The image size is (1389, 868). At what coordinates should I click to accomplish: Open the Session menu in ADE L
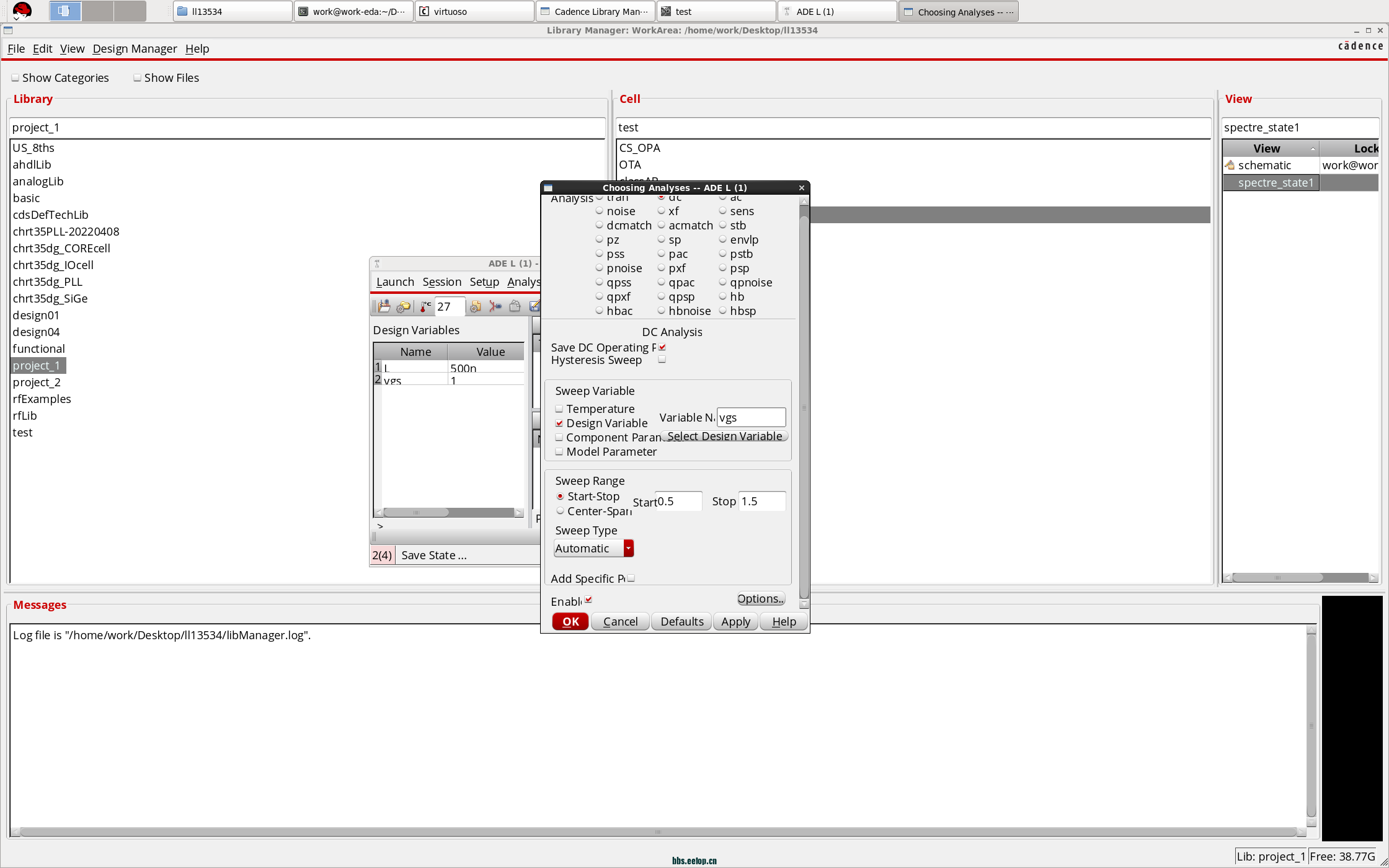coord(442,281)
